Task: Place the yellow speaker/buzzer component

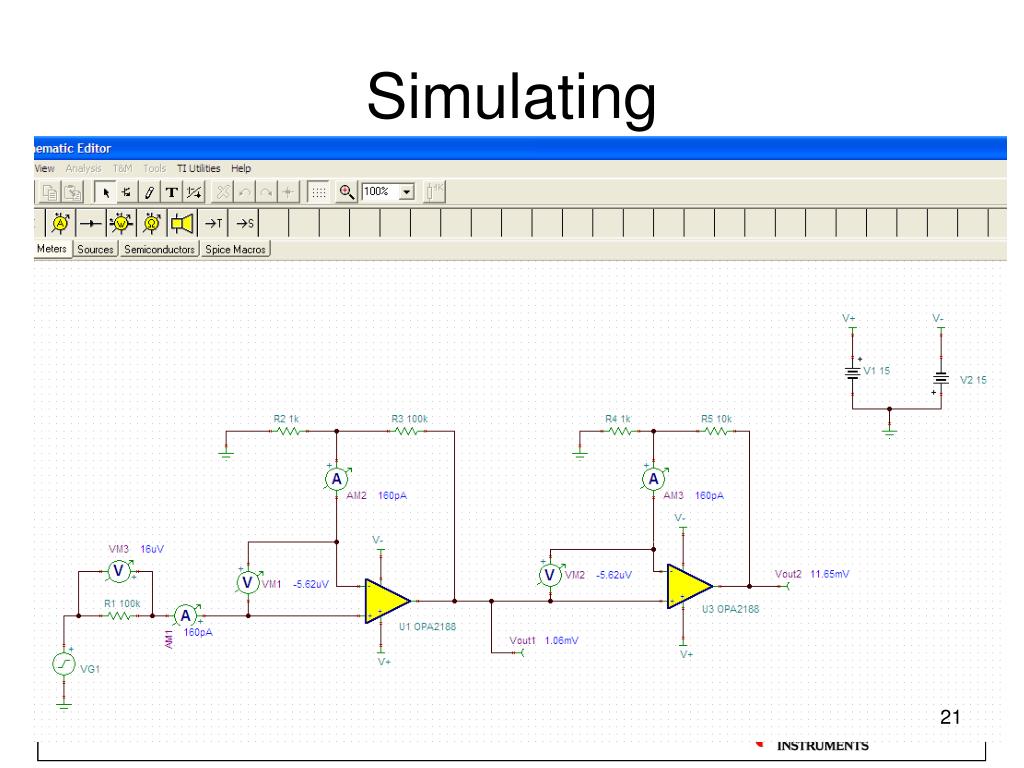Action: 182,223
